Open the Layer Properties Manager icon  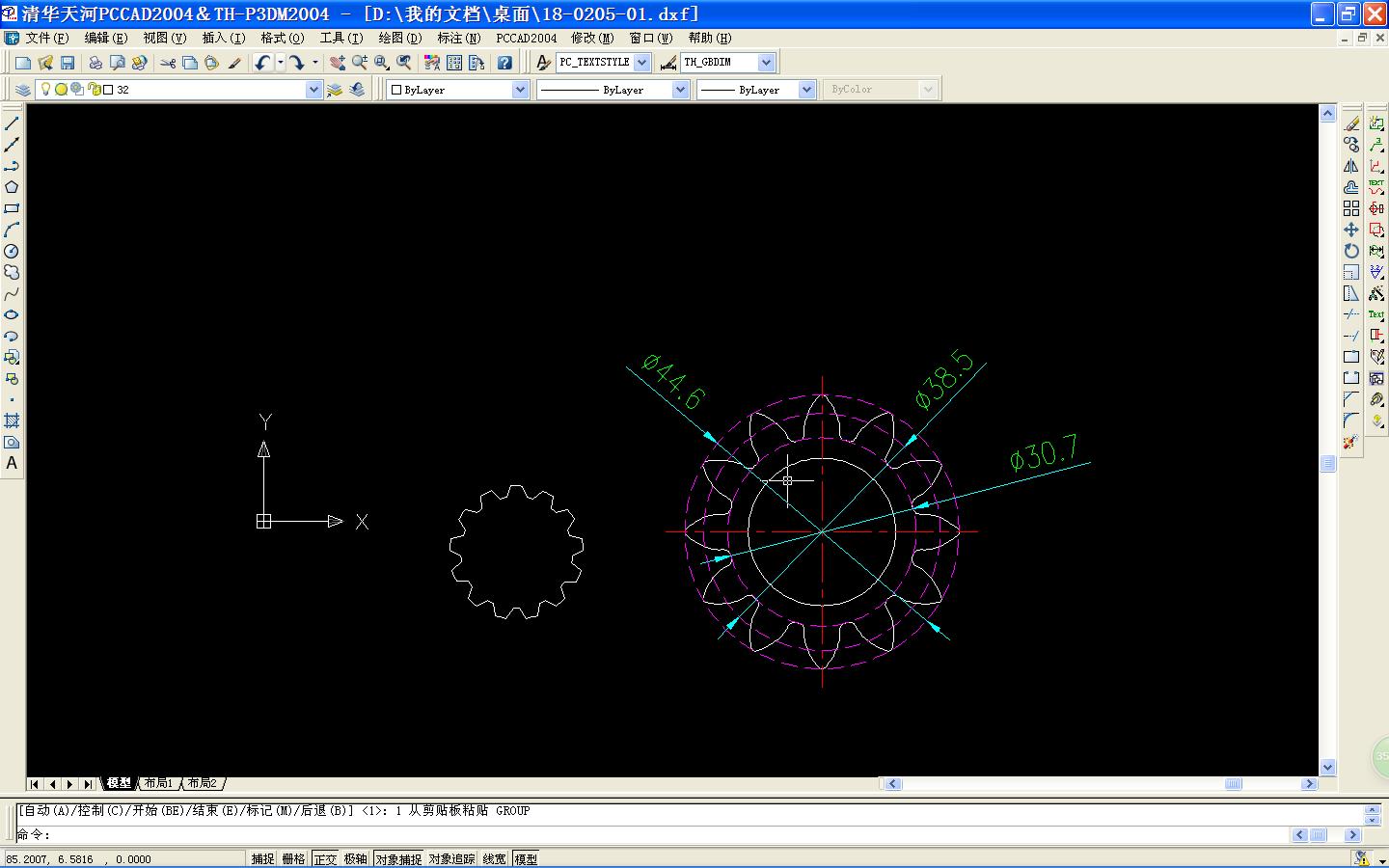click(x=23, y=90)
